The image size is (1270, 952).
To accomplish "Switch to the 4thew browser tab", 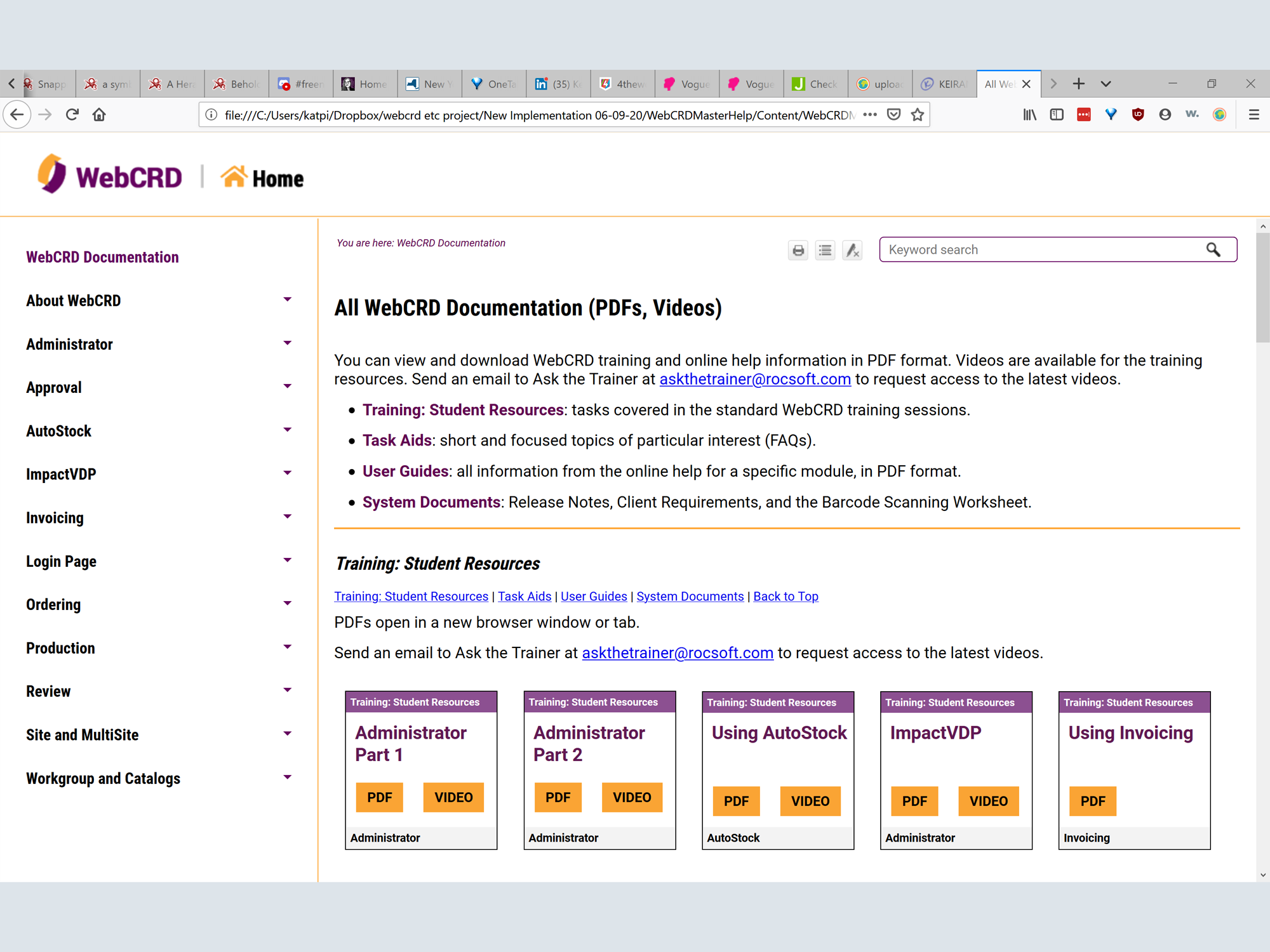I will pyautogui.click(x=623, y=84).
